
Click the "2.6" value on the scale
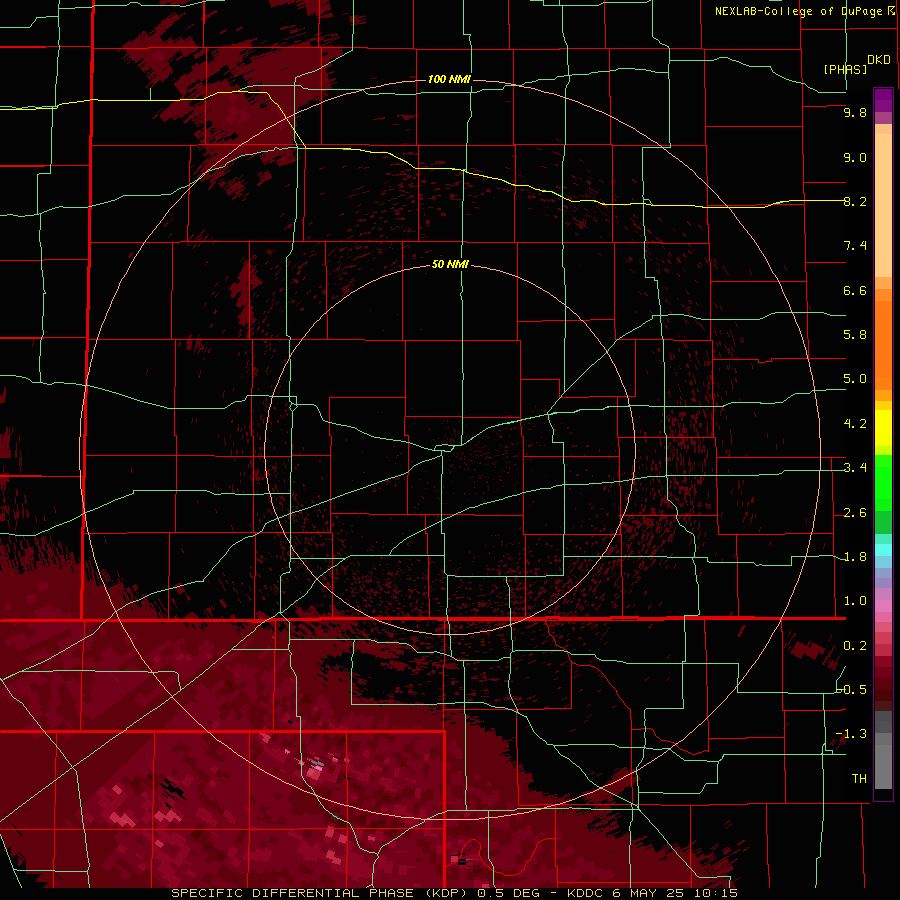pyautogui.click(x=855, y=513)
